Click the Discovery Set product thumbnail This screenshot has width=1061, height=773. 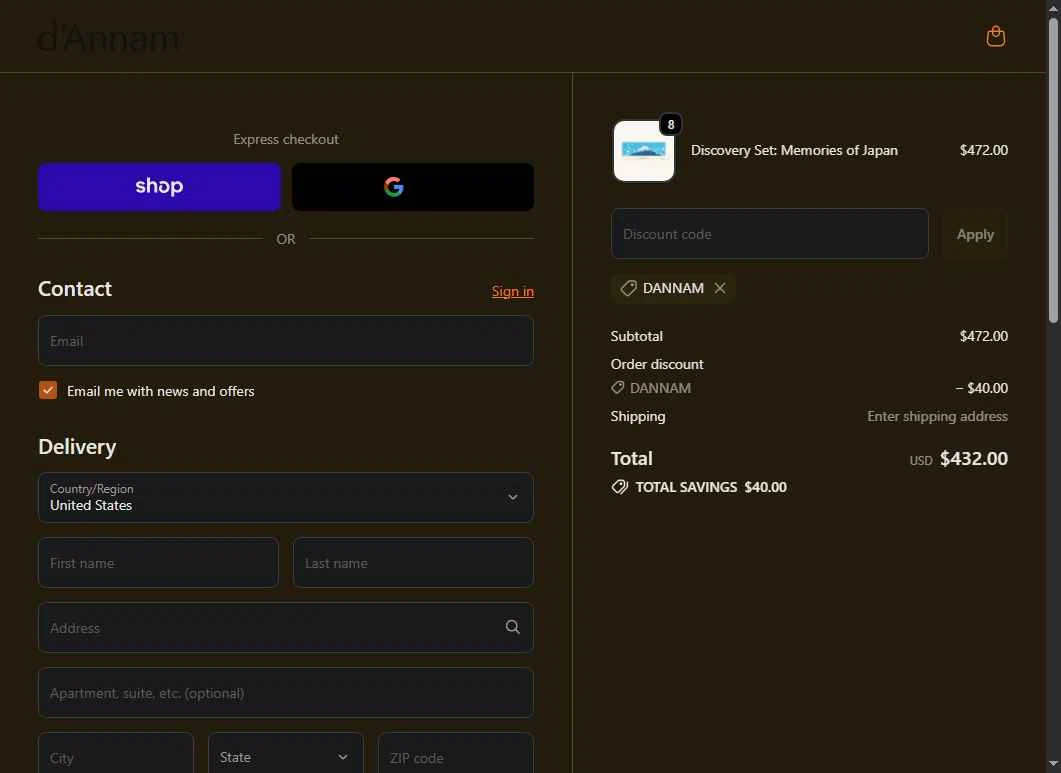point(644,151)
